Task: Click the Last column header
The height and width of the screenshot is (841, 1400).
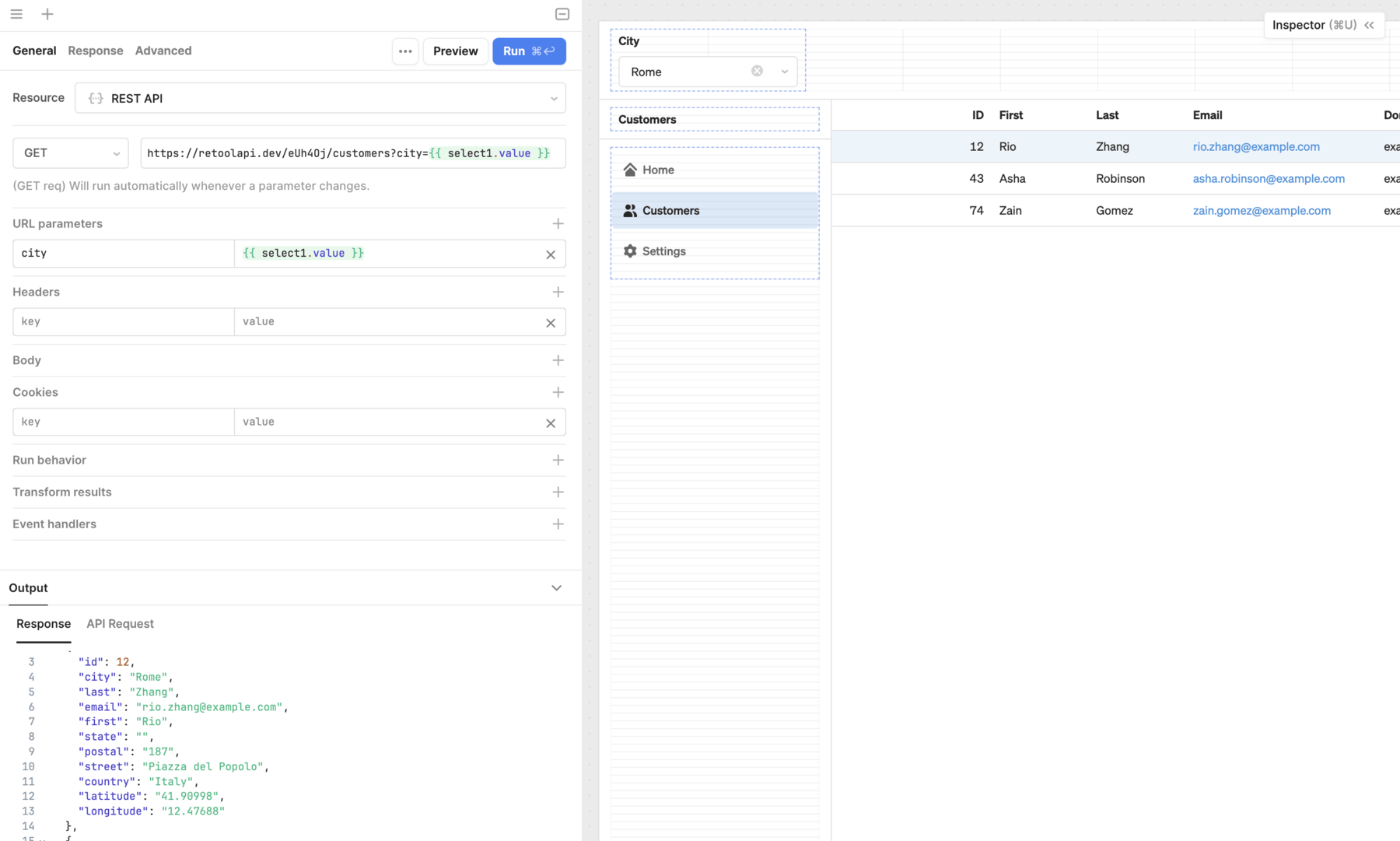Action: pyautogui.click(x=1107, y=115)
